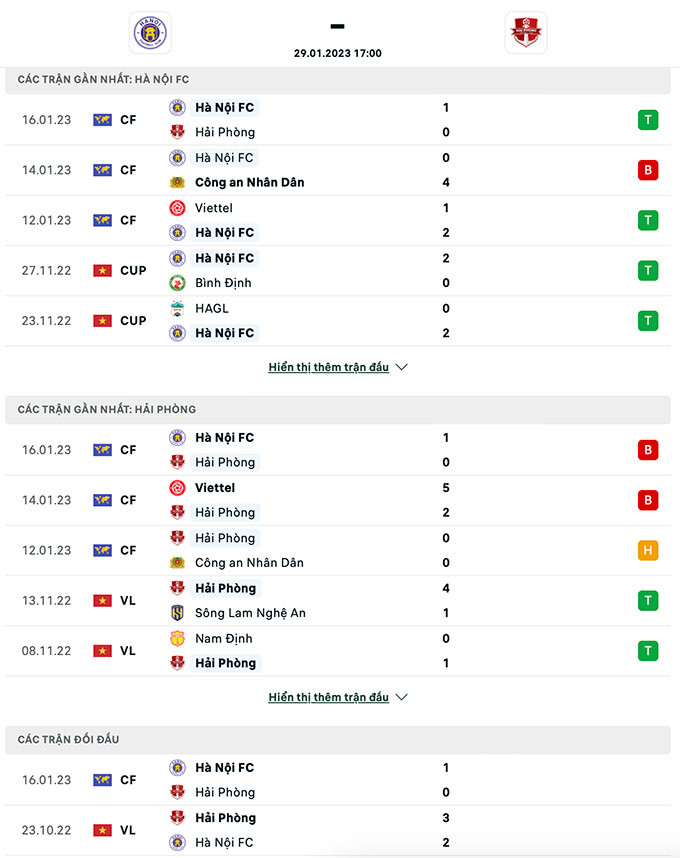Select Các trận gần nhất: Hải Phòng header
Screen dimensions: 680x858
(x=106, y=409)
